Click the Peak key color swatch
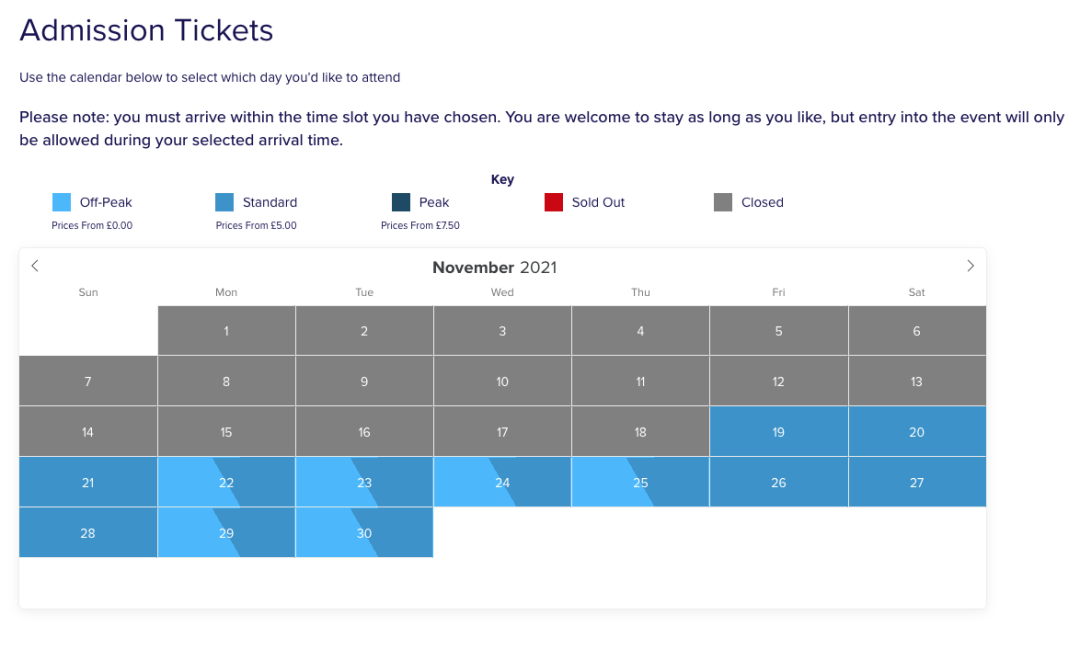Image resolution: width=1080 pixels, height=649 pixels. tap(401, 203)
